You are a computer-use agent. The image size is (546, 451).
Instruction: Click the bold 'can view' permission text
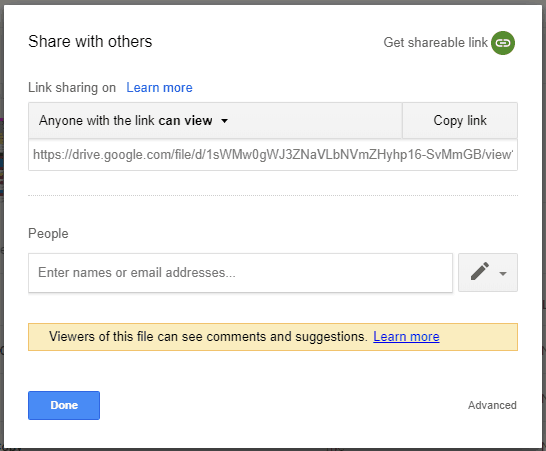(x=185, y=120)
